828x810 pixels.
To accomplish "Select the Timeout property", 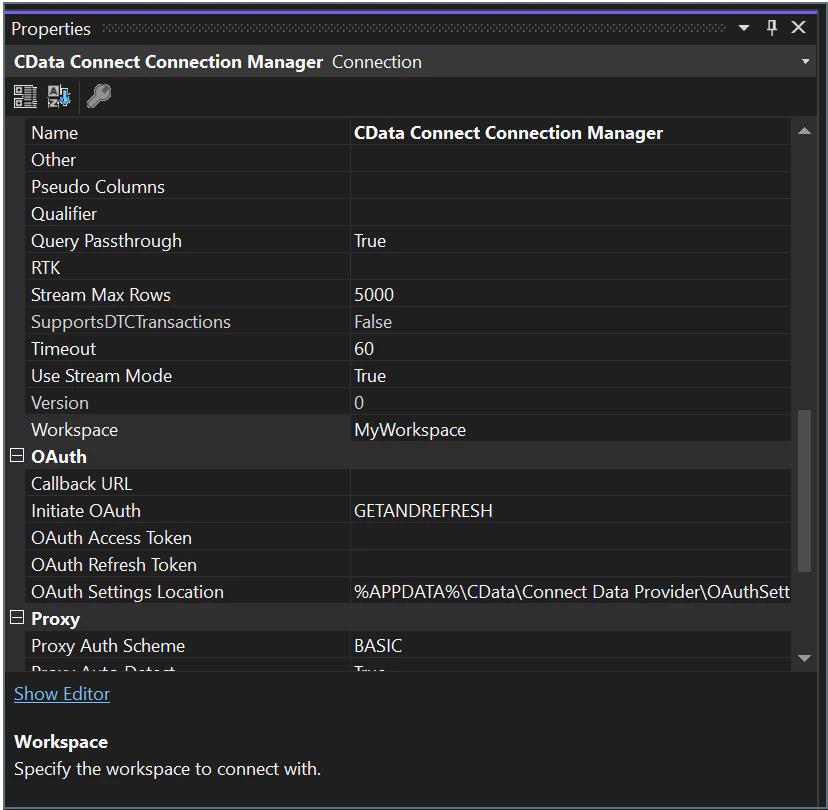I will coord(187,349).
